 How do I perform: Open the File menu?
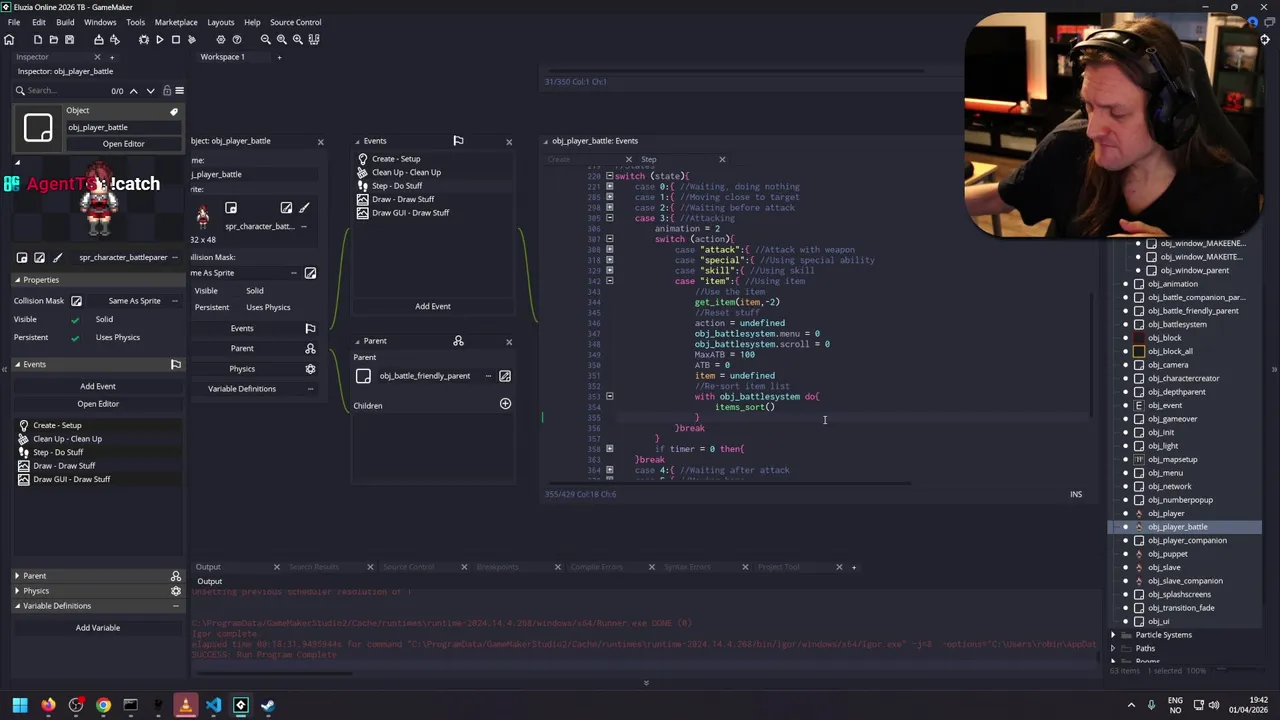pyautogui.click(x=14, y=22)
